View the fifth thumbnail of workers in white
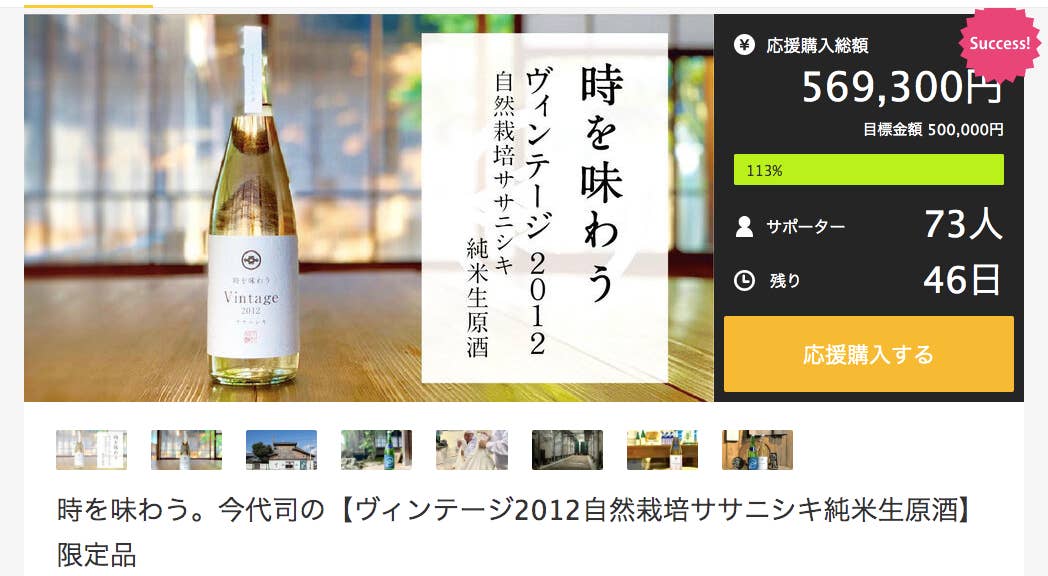Image resolution: width=1048 pixels, height=576 pixels. [x=472, y=450]
